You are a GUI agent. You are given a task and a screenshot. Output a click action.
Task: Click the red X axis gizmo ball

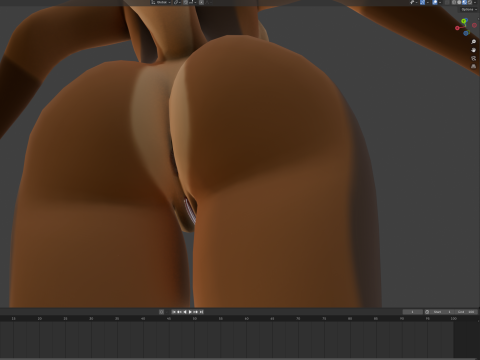(457, 28)
